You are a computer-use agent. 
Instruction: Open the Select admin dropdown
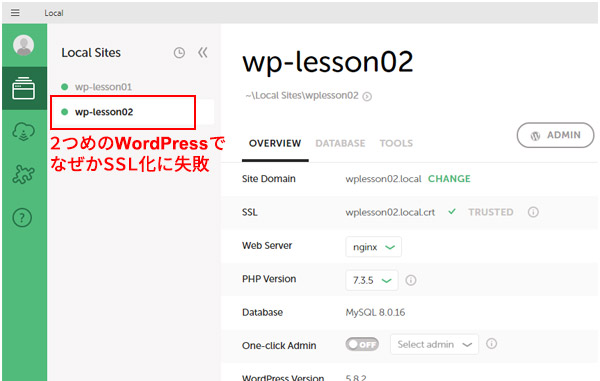click(434, 344)
